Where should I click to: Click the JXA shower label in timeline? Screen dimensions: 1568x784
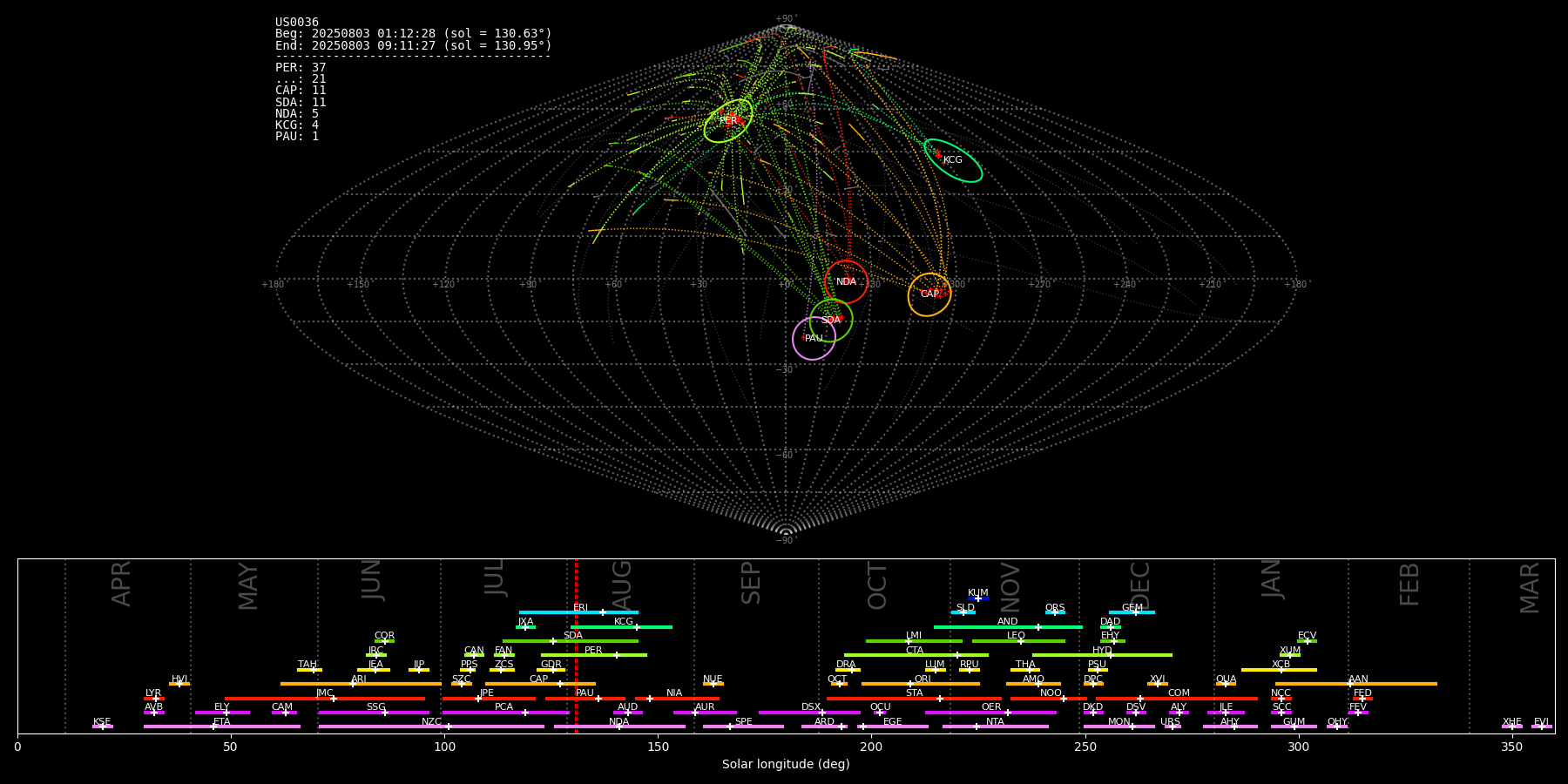pyautogui.click(x=525, y=622)
